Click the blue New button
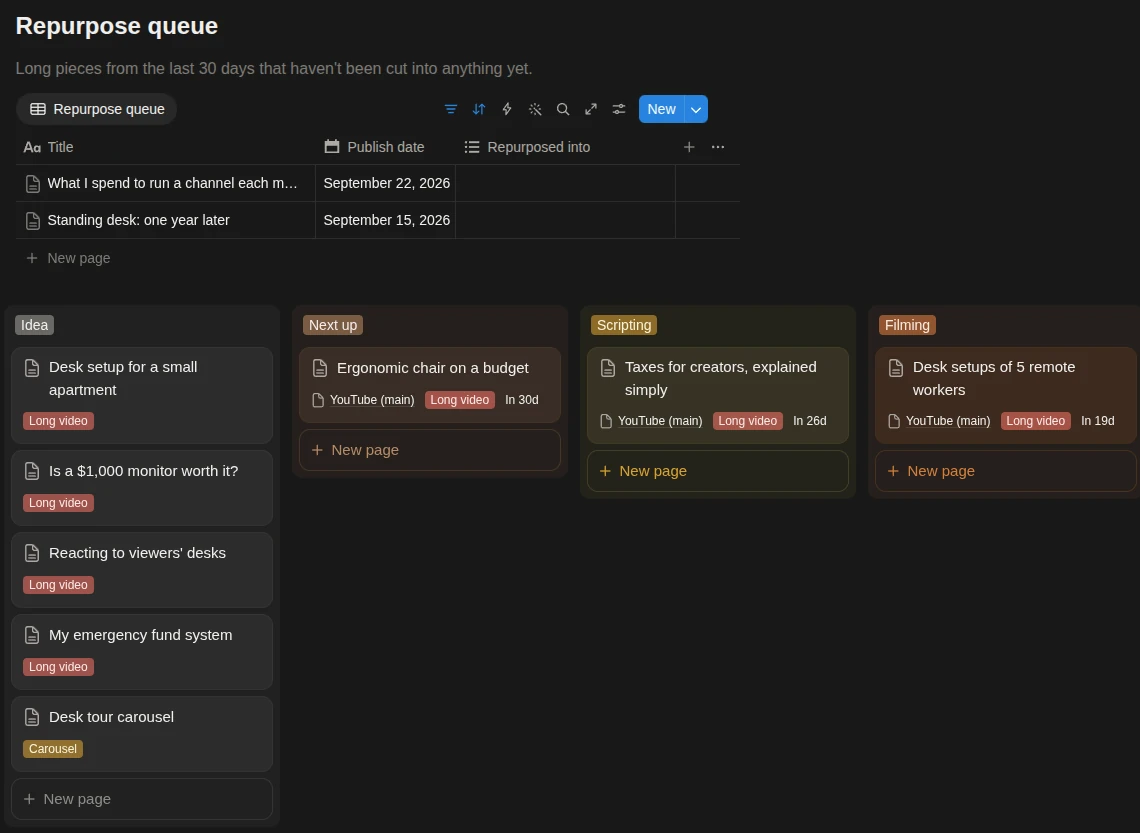 662,109
